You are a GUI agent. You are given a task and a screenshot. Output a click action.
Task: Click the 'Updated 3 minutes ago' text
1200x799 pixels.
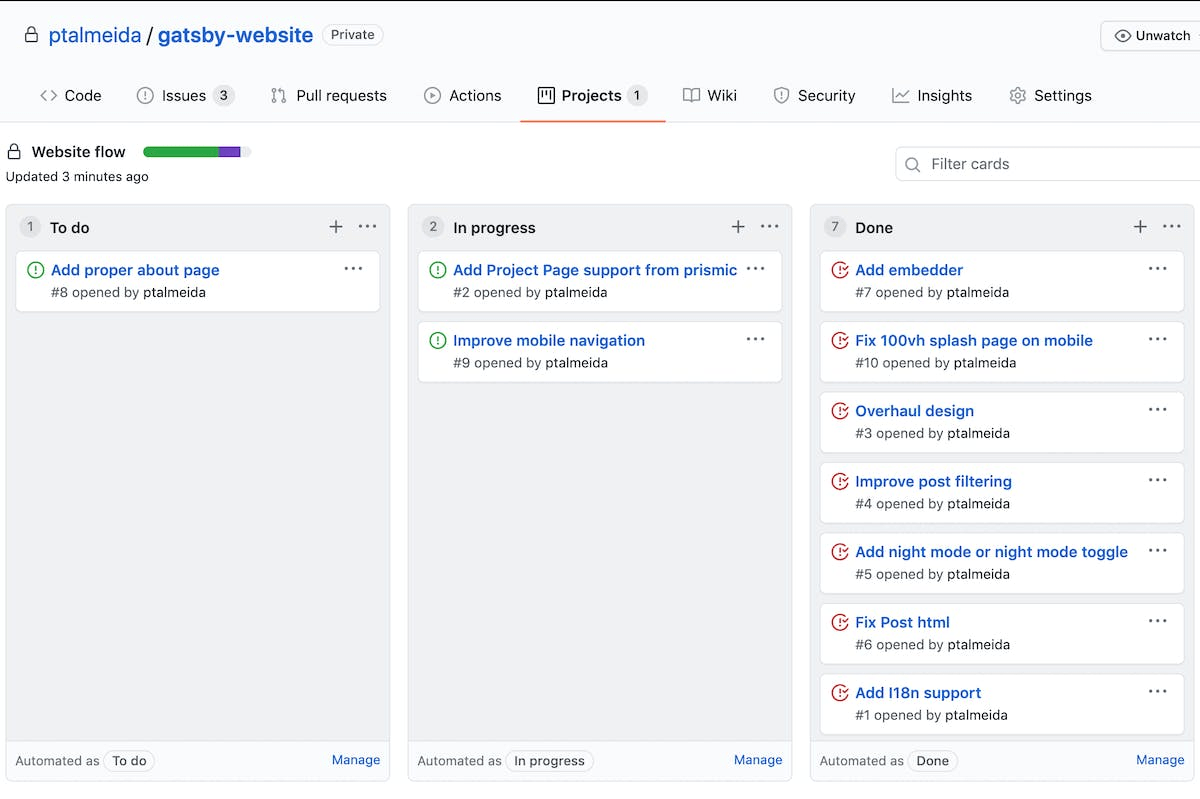pyautogui.click(x=77, y=177)
